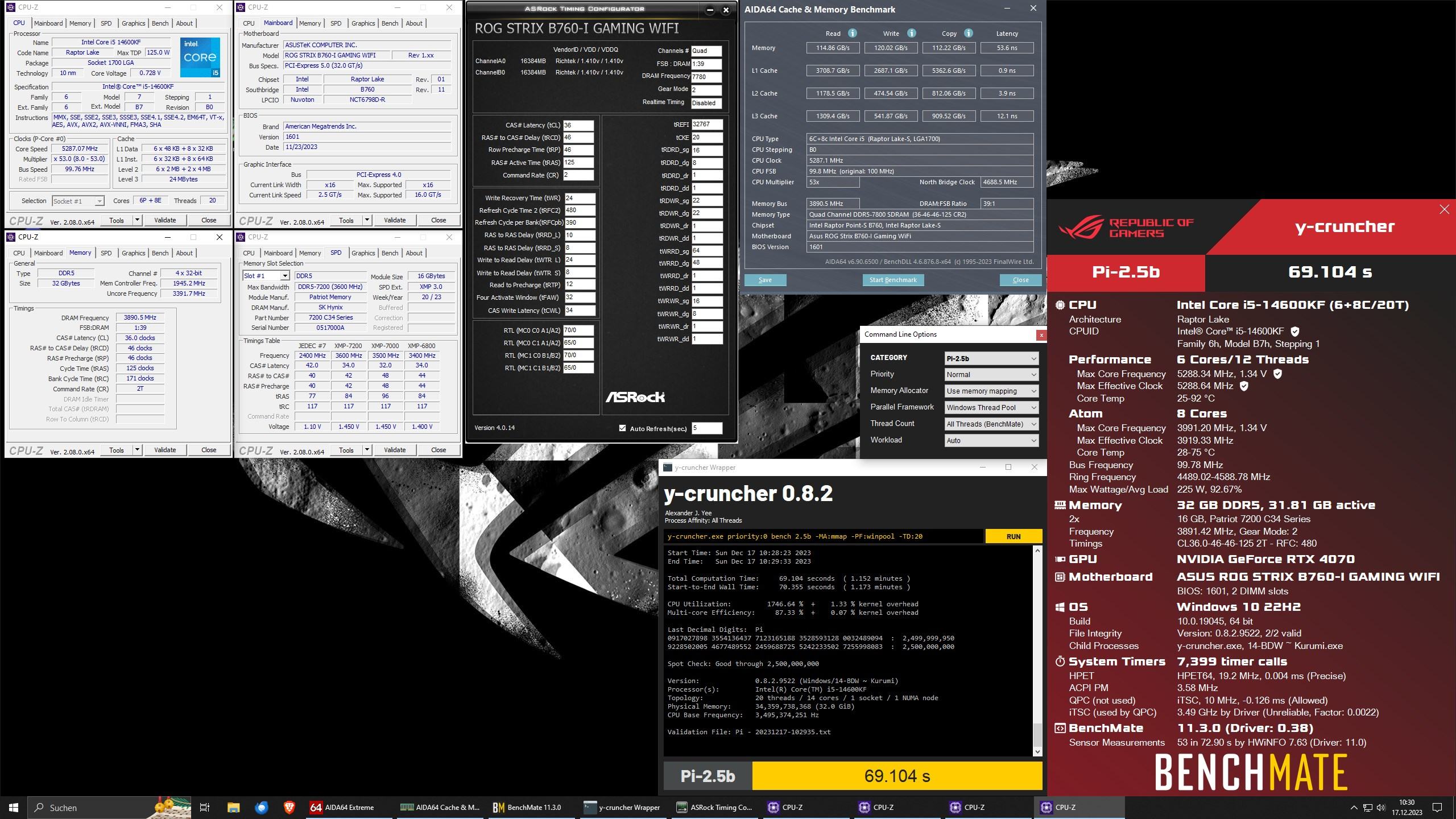Click the y-cruncher output scrollbar thumb
The height and width of the screenshot is (819, 1456).
click(1037, 735)
